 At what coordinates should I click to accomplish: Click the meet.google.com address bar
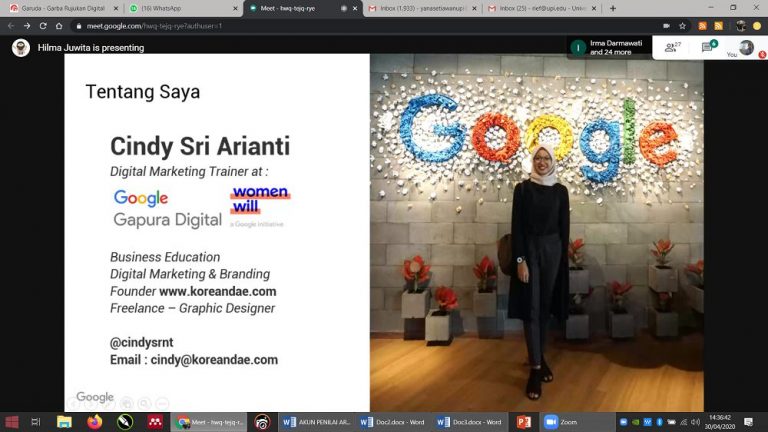(362, 26)
